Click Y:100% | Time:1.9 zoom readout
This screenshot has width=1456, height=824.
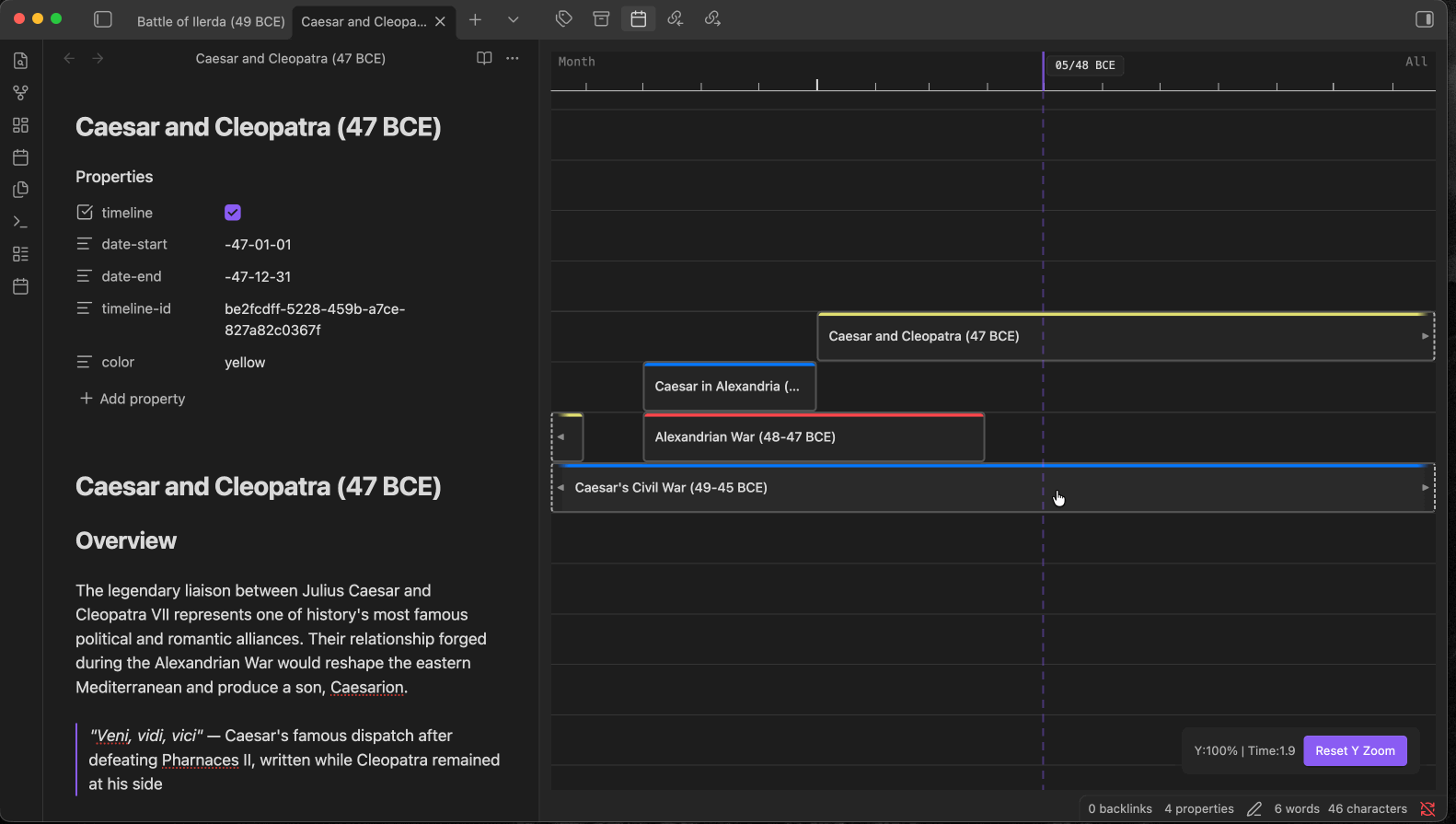click(1244, 750)
